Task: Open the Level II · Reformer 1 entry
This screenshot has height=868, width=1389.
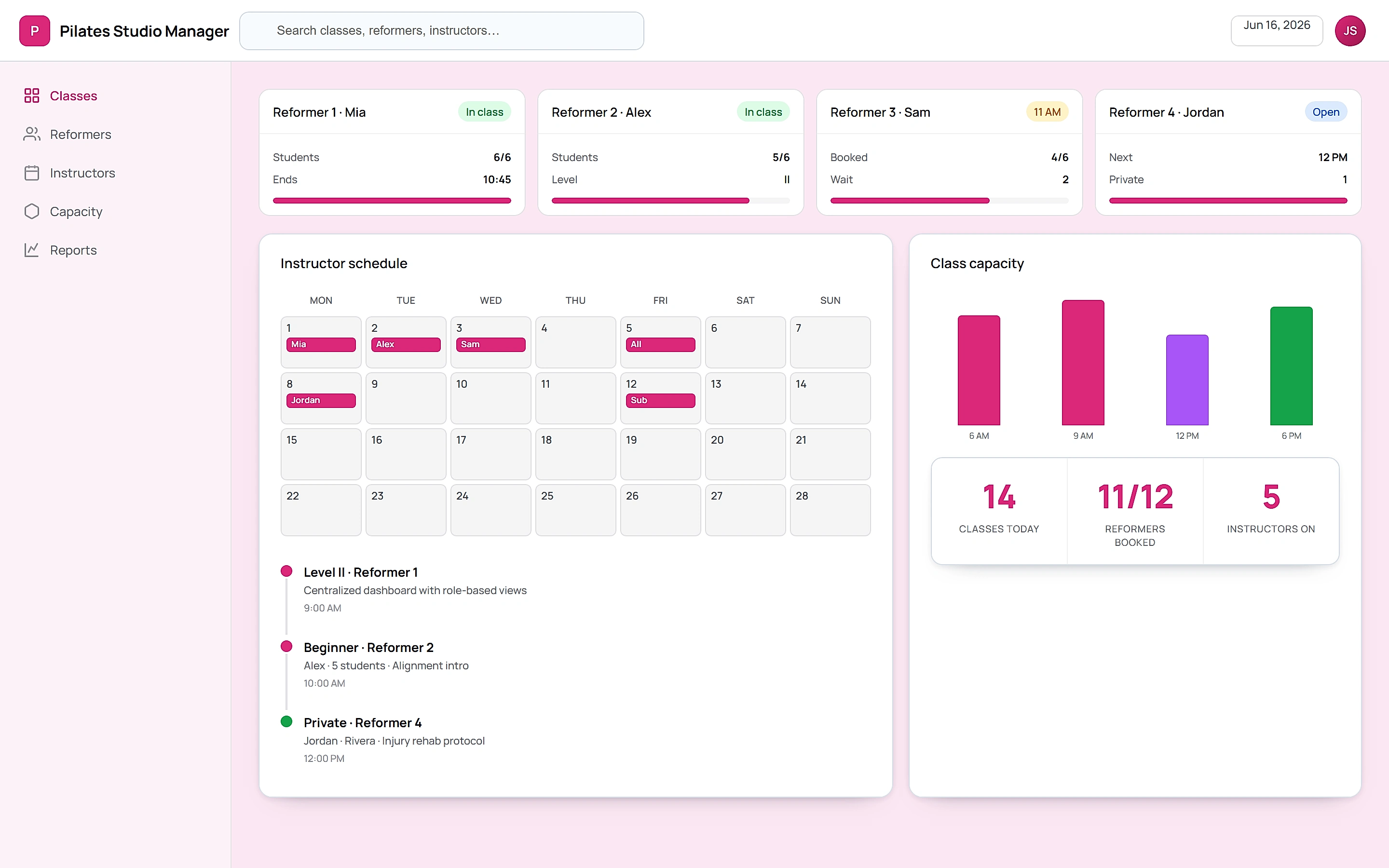Action: pyautogui.click(x=360, y=572)
